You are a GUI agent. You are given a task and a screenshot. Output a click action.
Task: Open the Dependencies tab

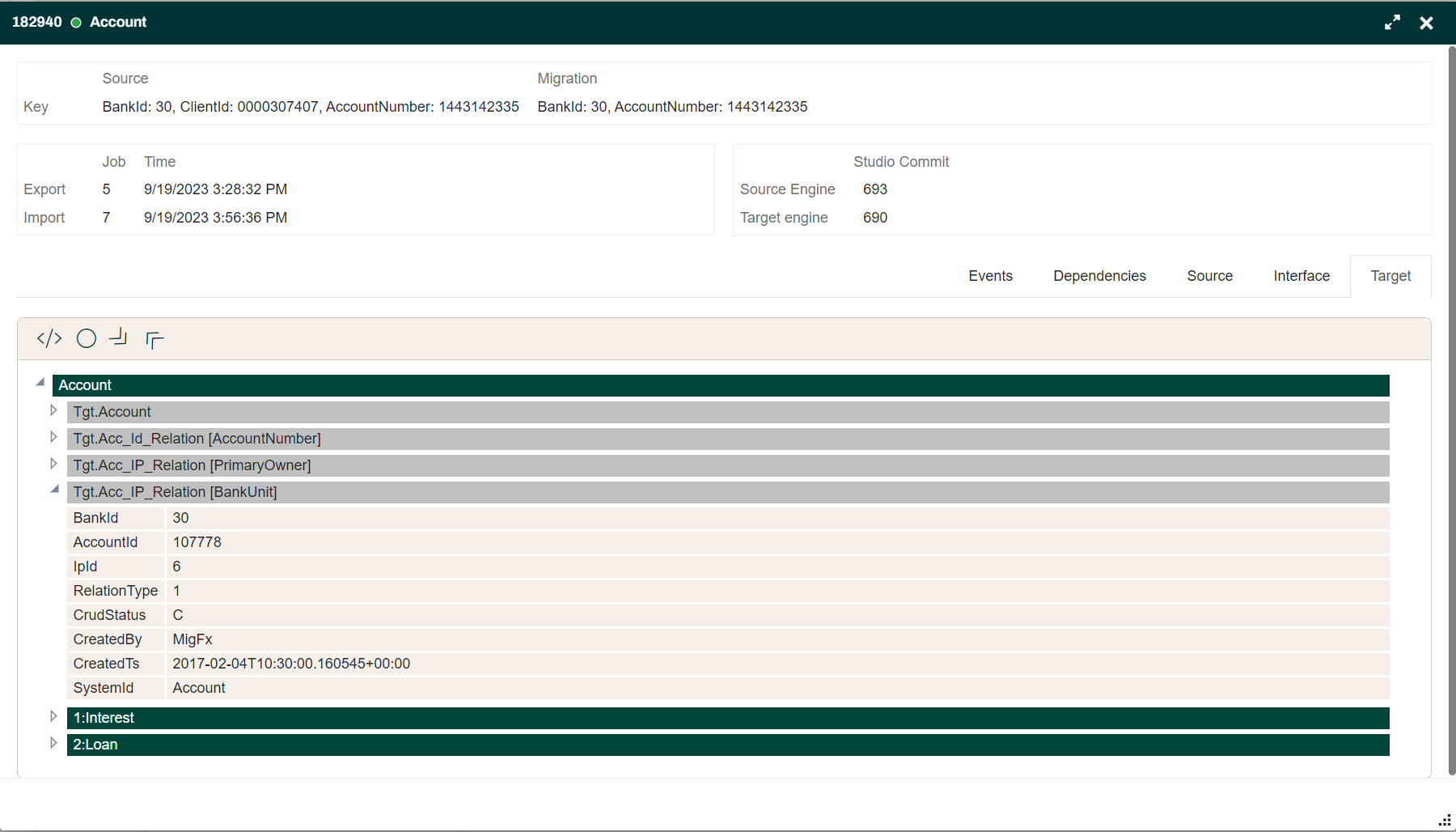tap(1099, 276)
